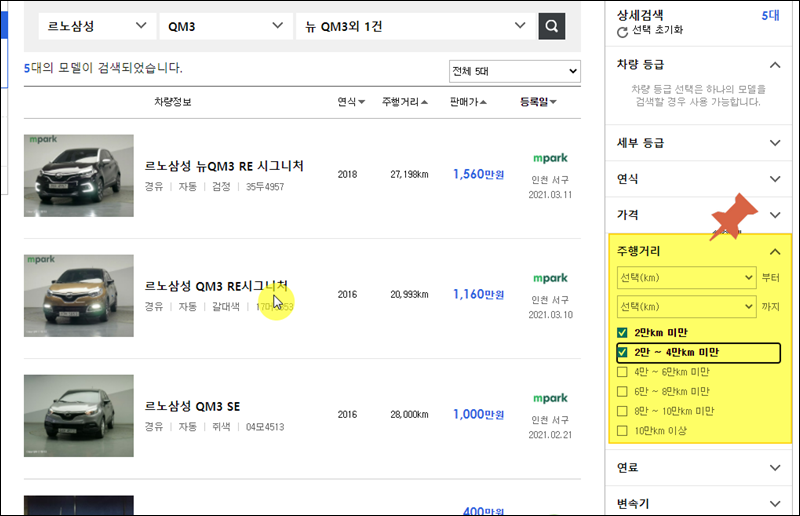Sort by 판매가 column header
This screenshot has width=800, height=516.
coord(468,102)
